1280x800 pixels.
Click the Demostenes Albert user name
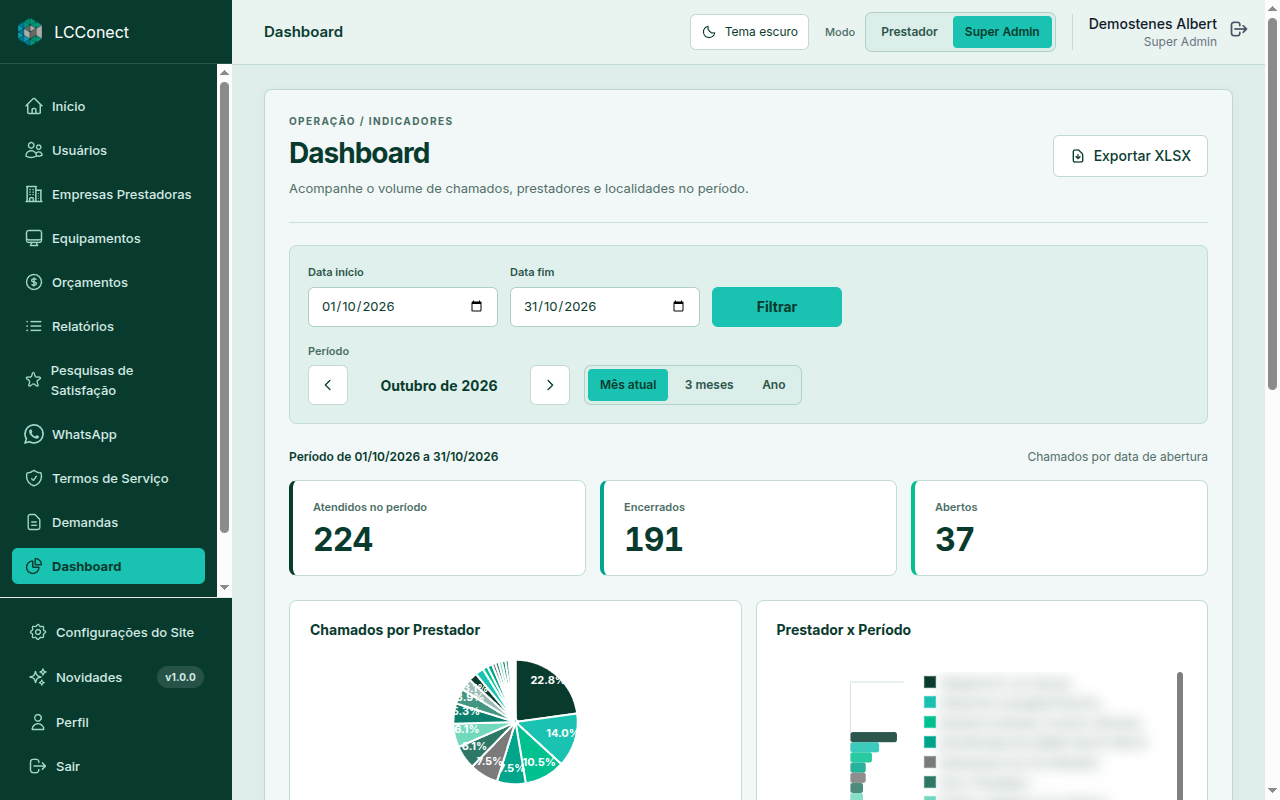coord(1152,24)
